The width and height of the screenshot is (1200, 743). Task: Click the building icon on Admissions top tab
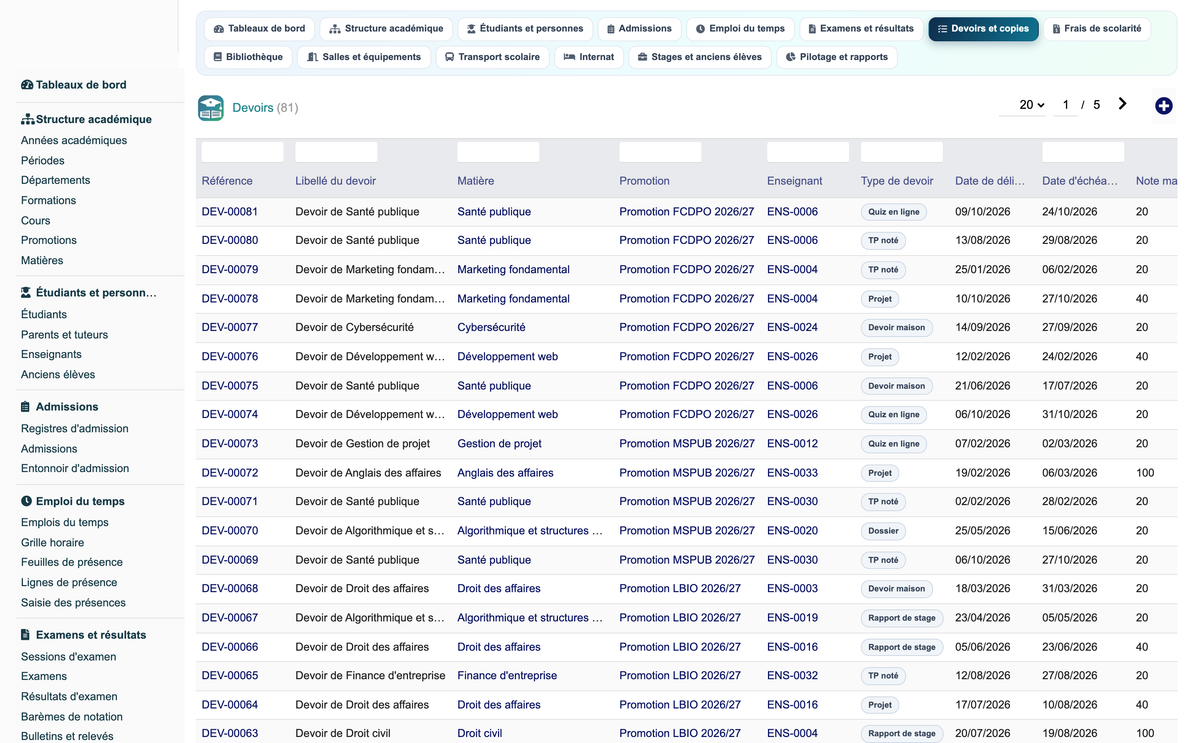[611, 29]
